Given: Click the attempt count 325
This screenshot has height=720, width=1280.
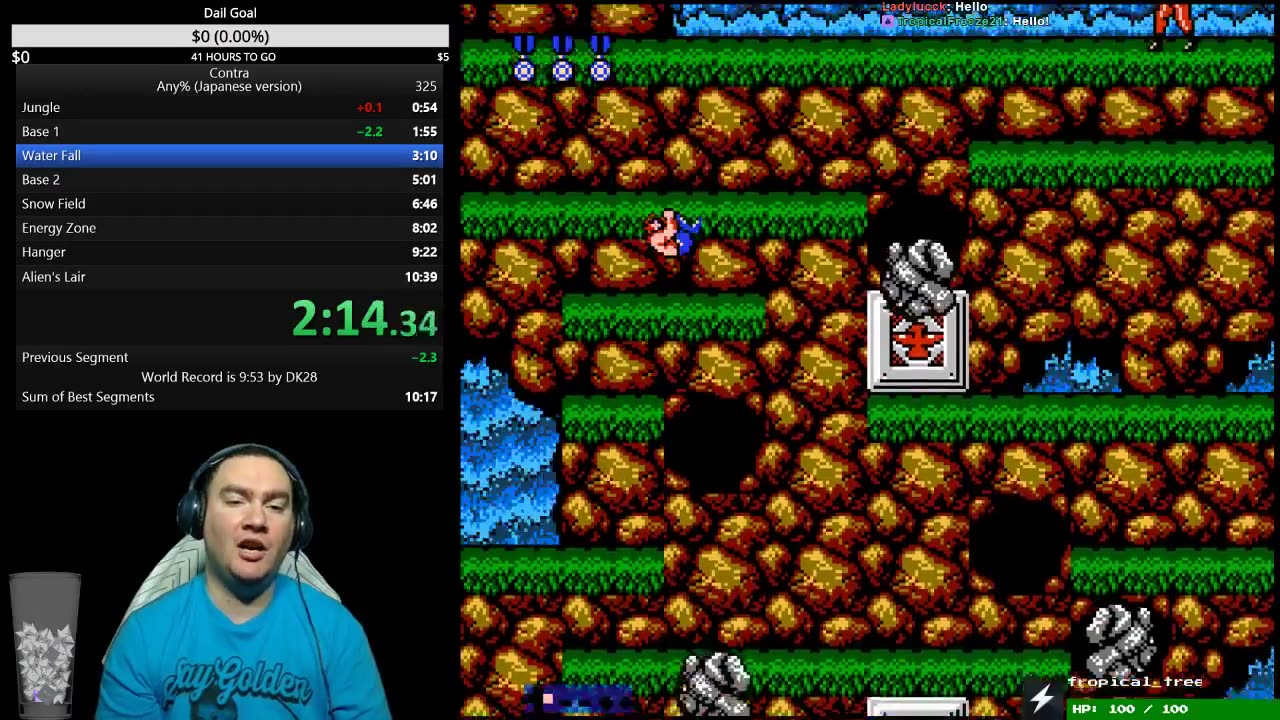Looking at the screenshot, I should [x=426, y=86].
